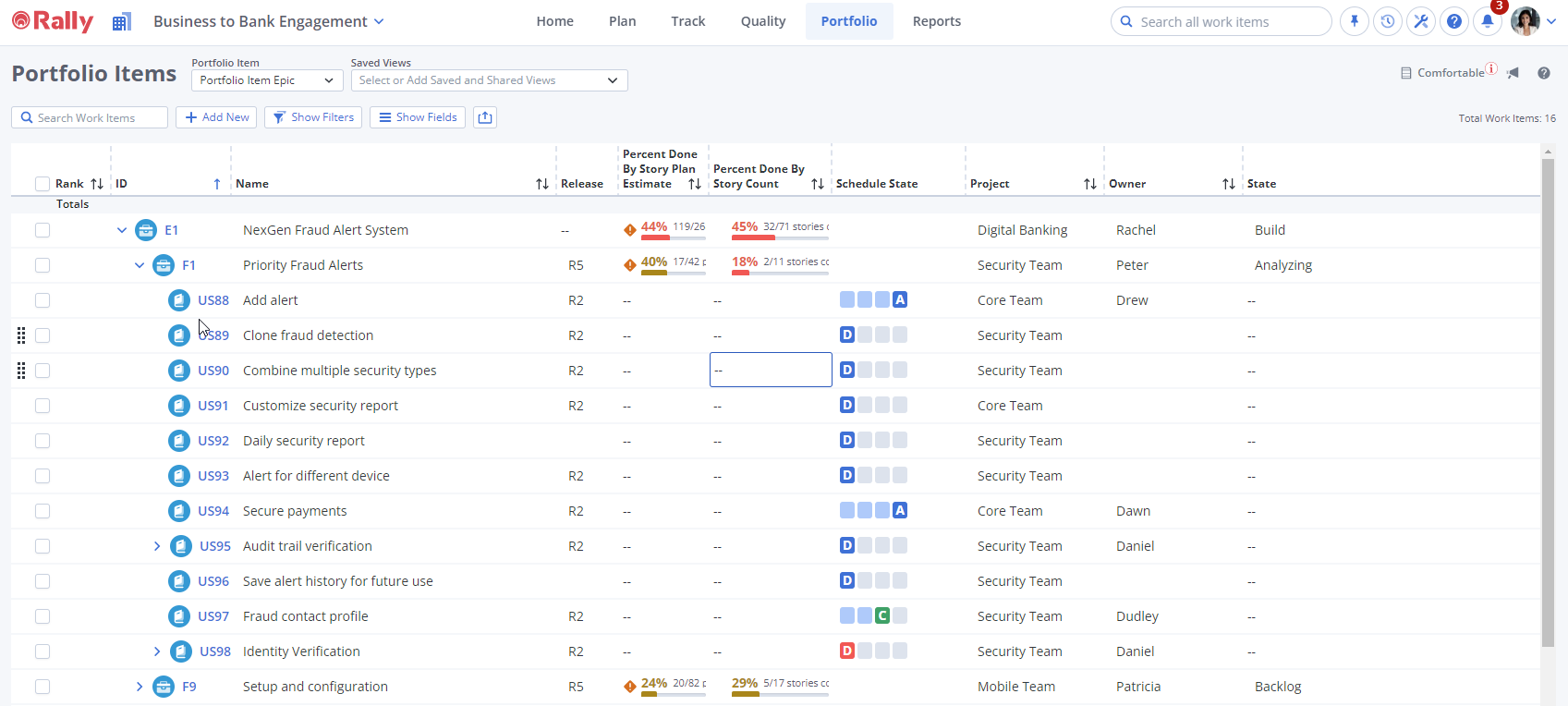Open the Portfolio Item Epic dropdown
Viewport: 1568px width, 706px height.
[267, 80]
